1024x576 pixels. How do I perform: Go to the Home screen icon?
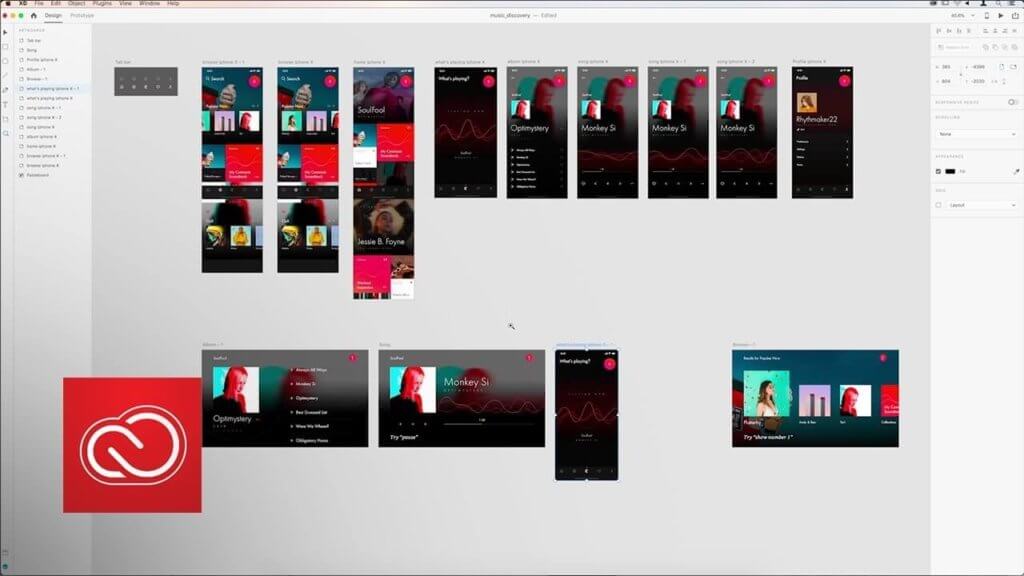tap(33, 15)
